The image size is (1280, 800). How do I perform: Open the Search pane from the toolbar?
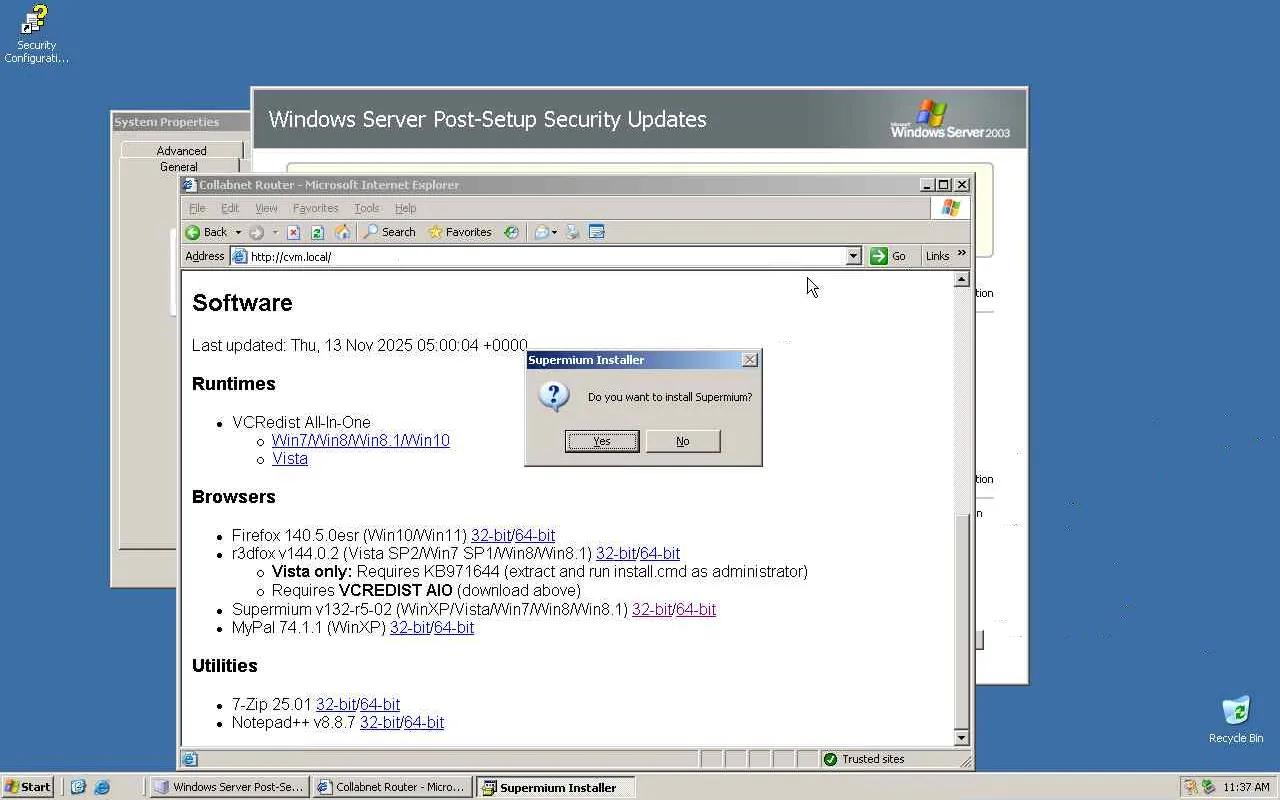coord(389,232)
